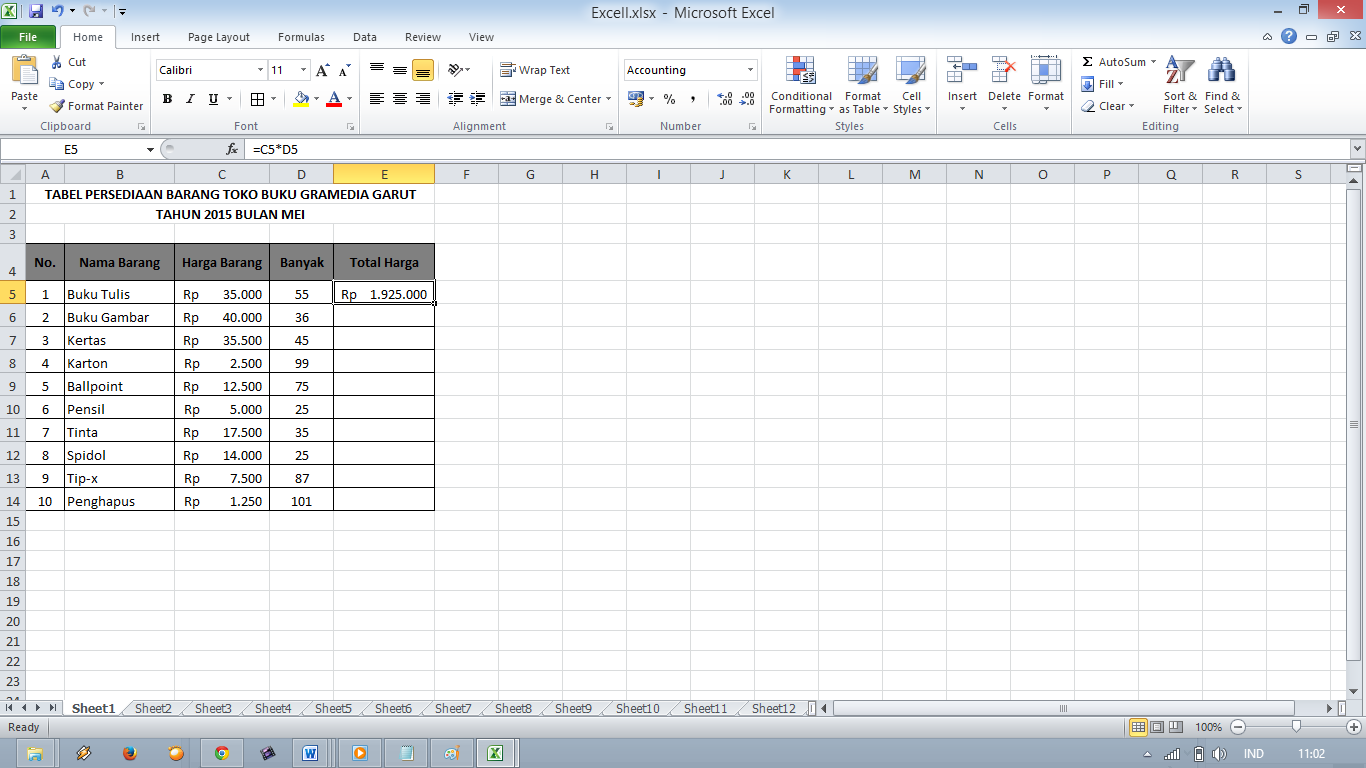
Task: Apply the red Font Color
Action: [334, 99]
